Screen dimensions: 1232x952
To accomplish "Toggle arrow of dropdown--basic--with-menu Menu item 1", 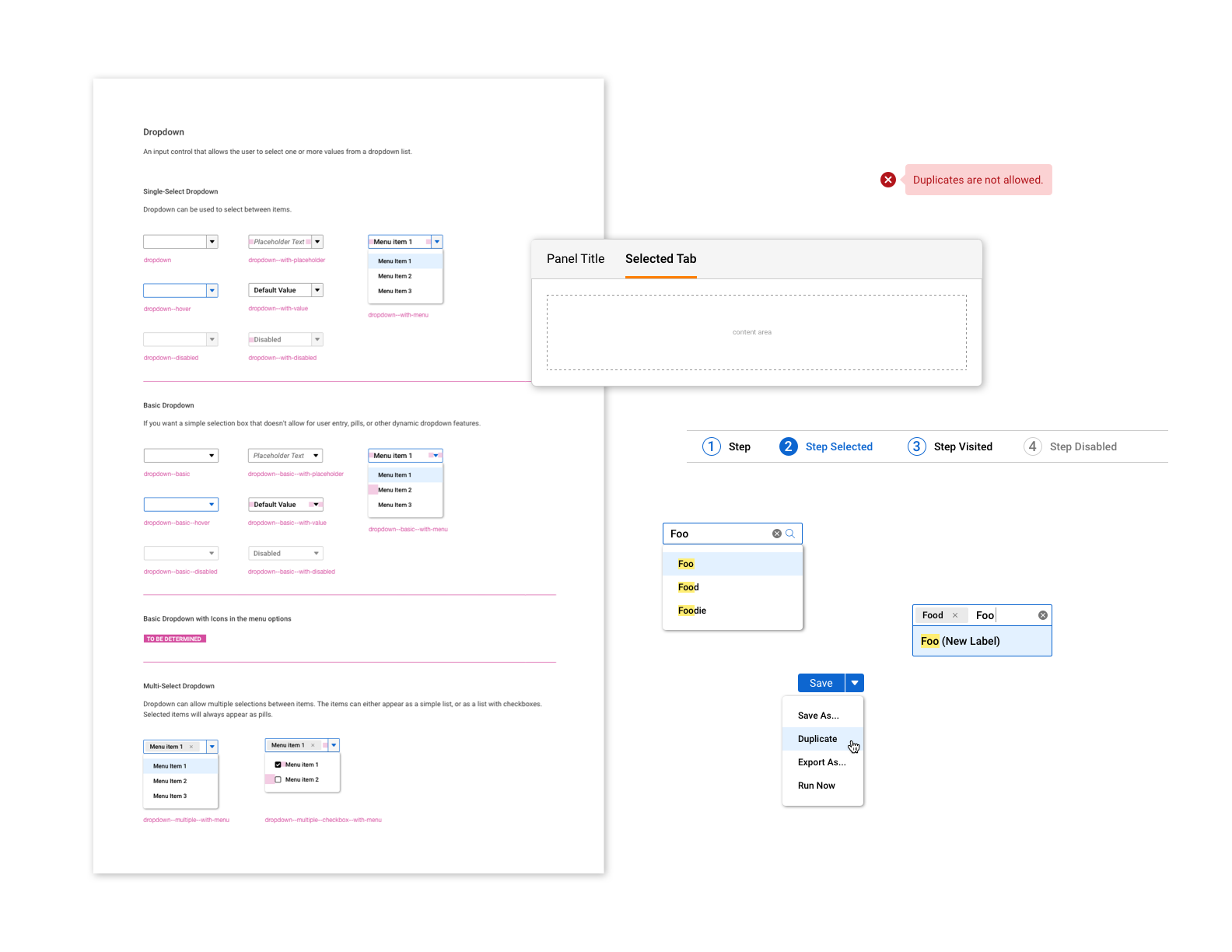I will point(436,456).
